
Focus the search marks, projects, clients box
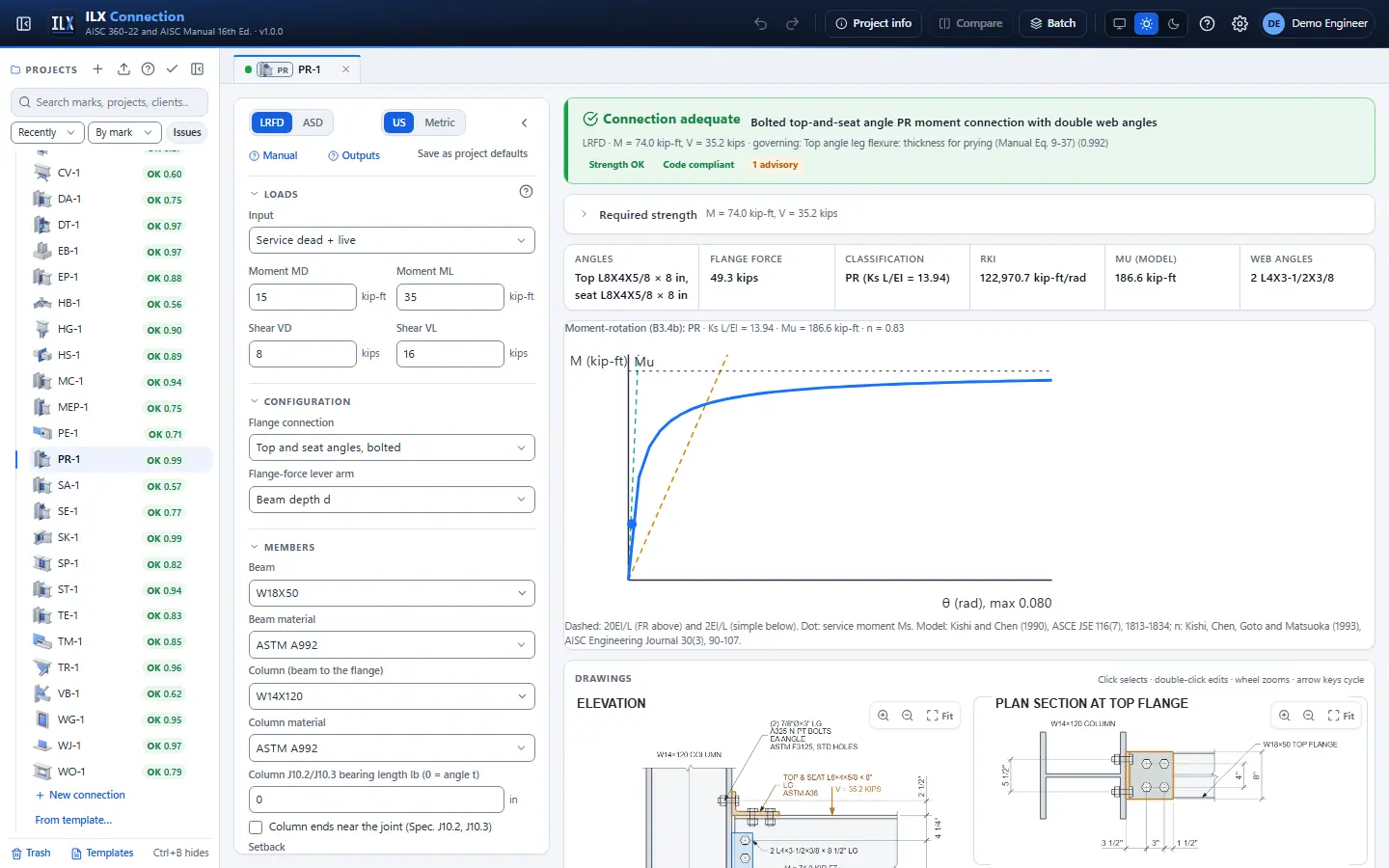(110, 102)
